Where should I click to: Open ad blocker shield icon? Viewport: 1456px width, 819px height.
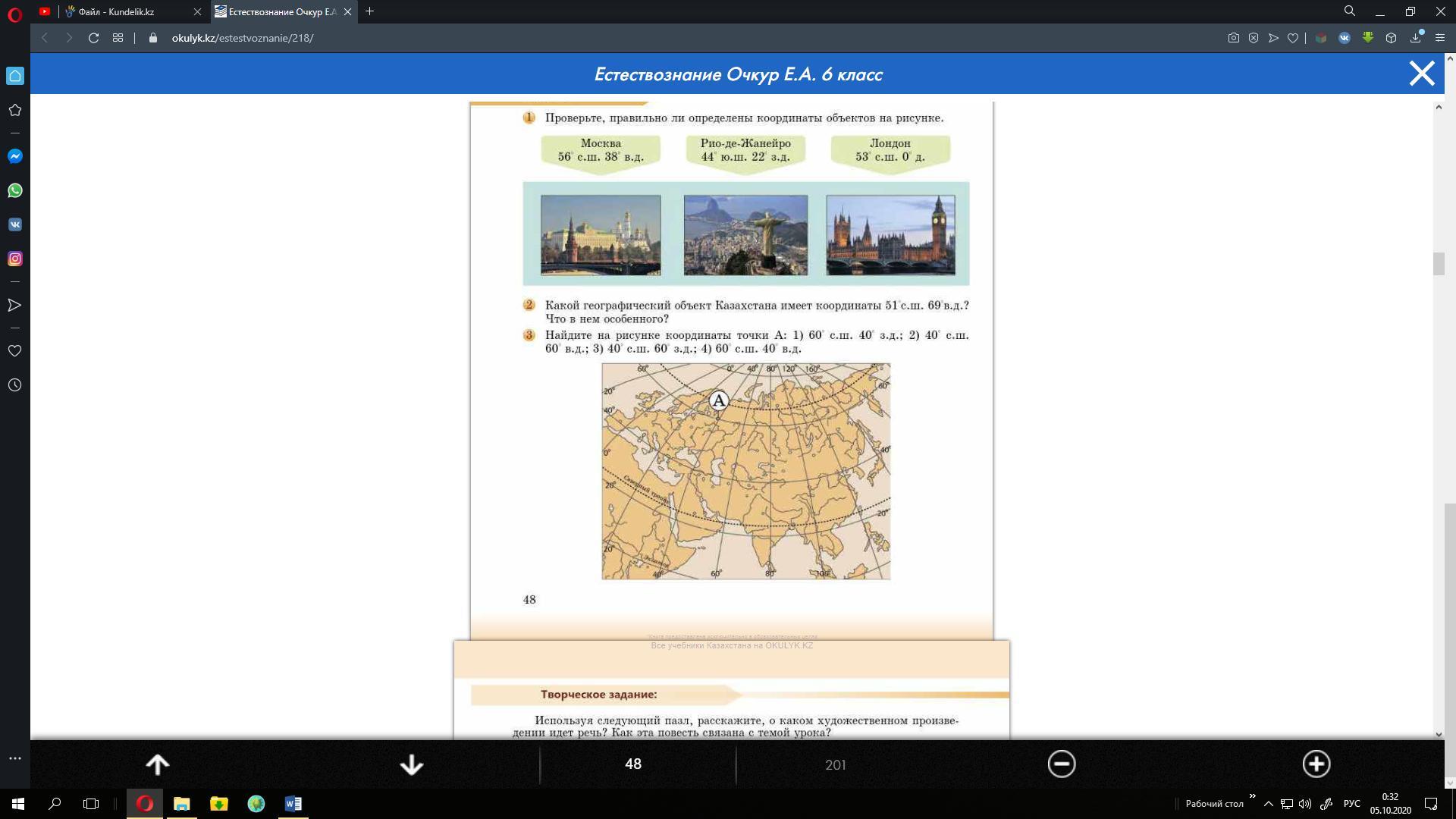pos(1254,38)
